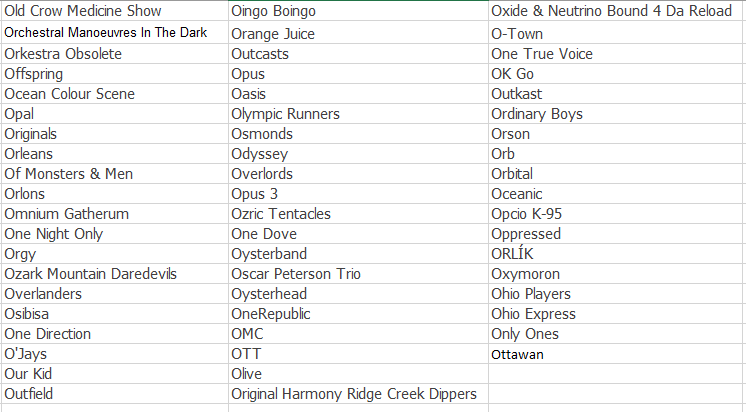The width and height of the screenshot is (746, 412).
Task: Select the ORLÍK cell
Action: click(615, 254)
